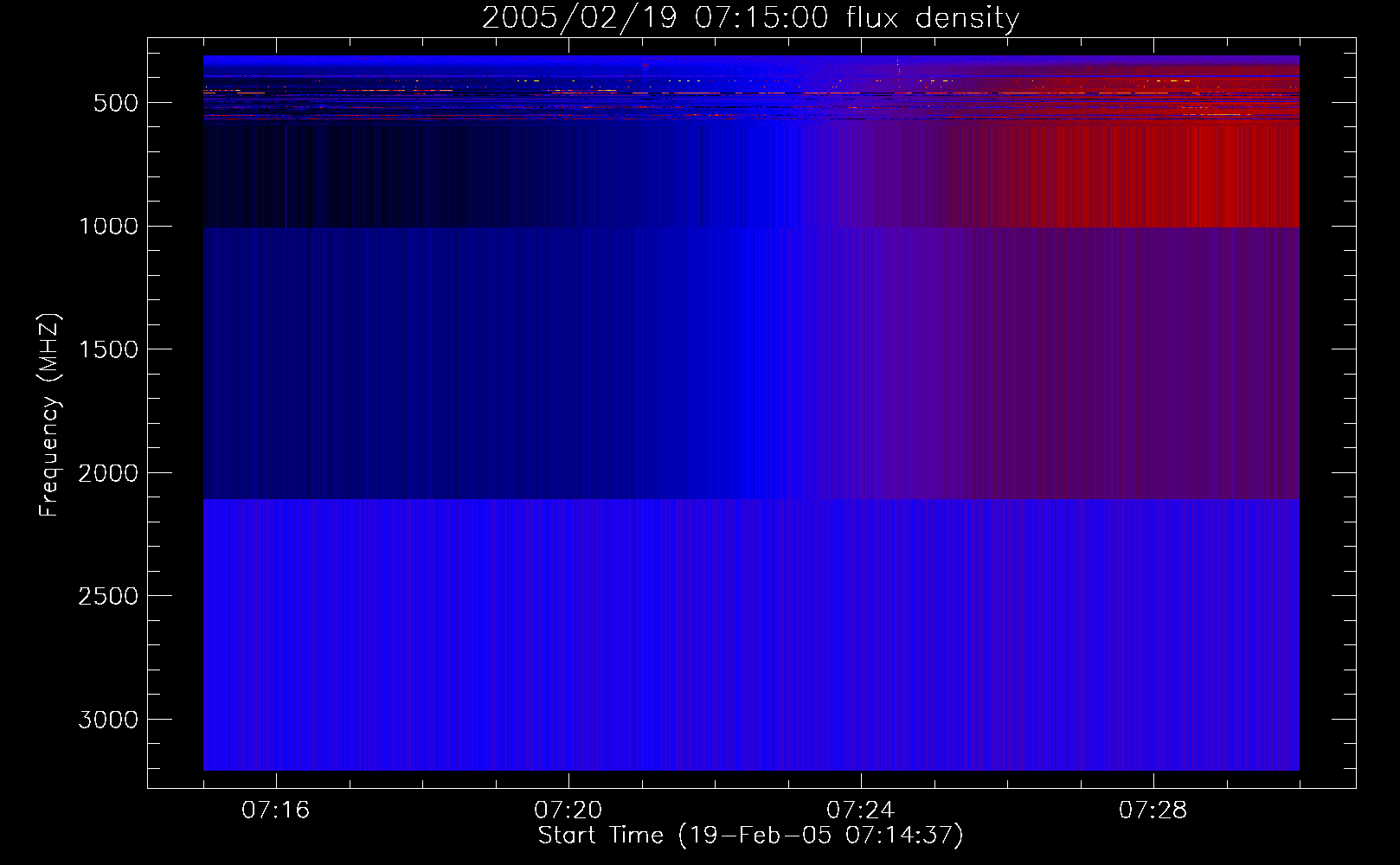Select the 500 frequency axis label

coord(116,103)
